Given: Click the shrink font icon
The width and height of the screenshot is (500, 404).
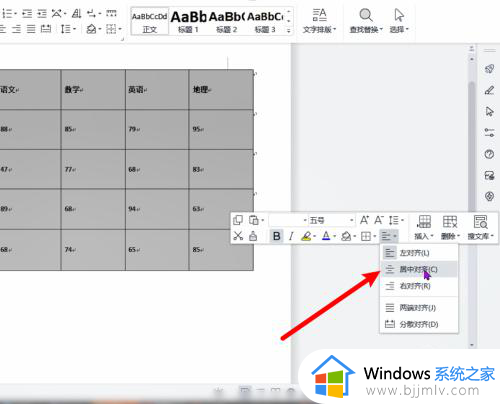Looking at the screenshot, I should [379, 220].
